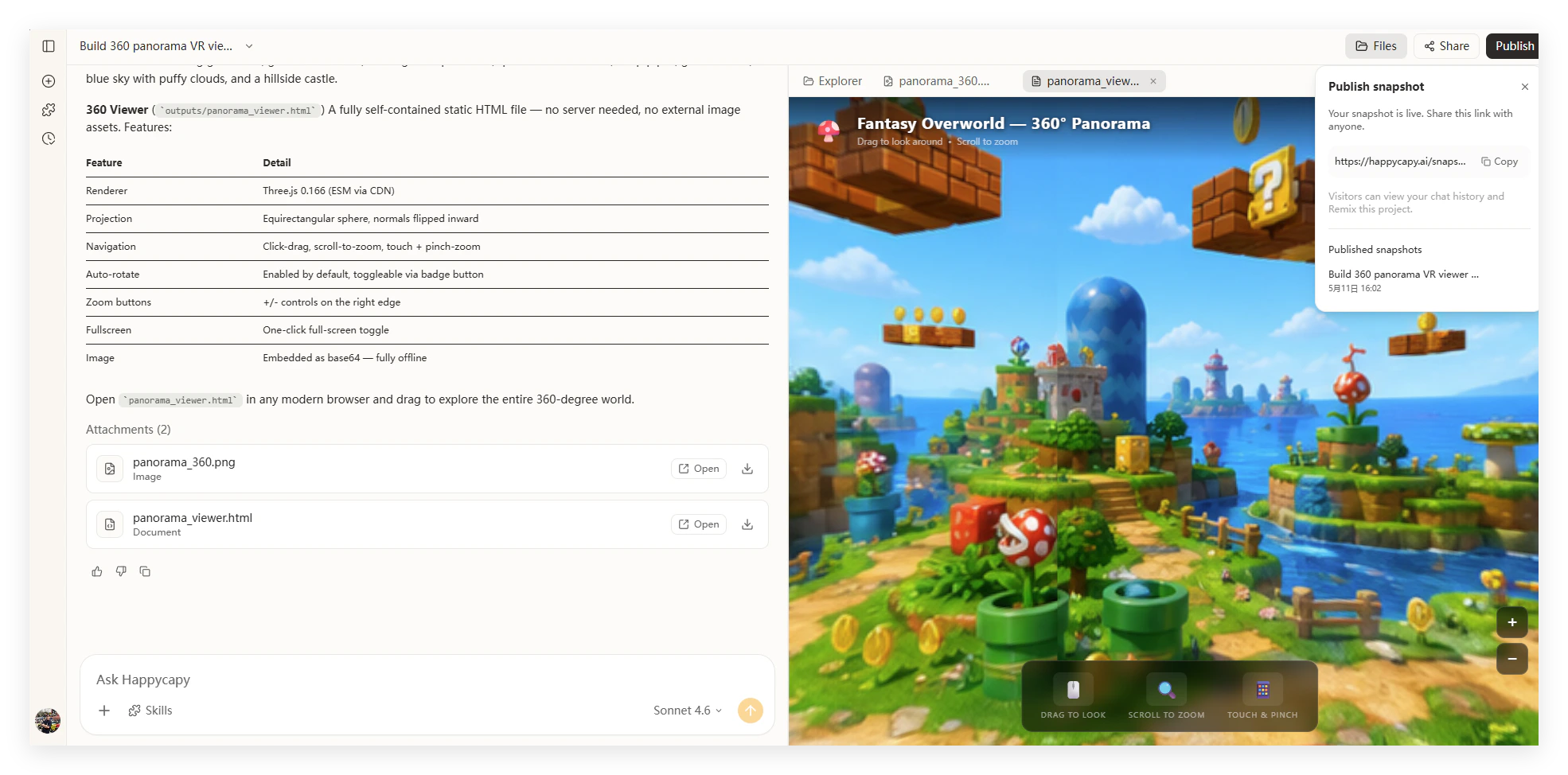Click the Touch & Pinch icon
1568x775 pixels.
tap(1262, 689)
